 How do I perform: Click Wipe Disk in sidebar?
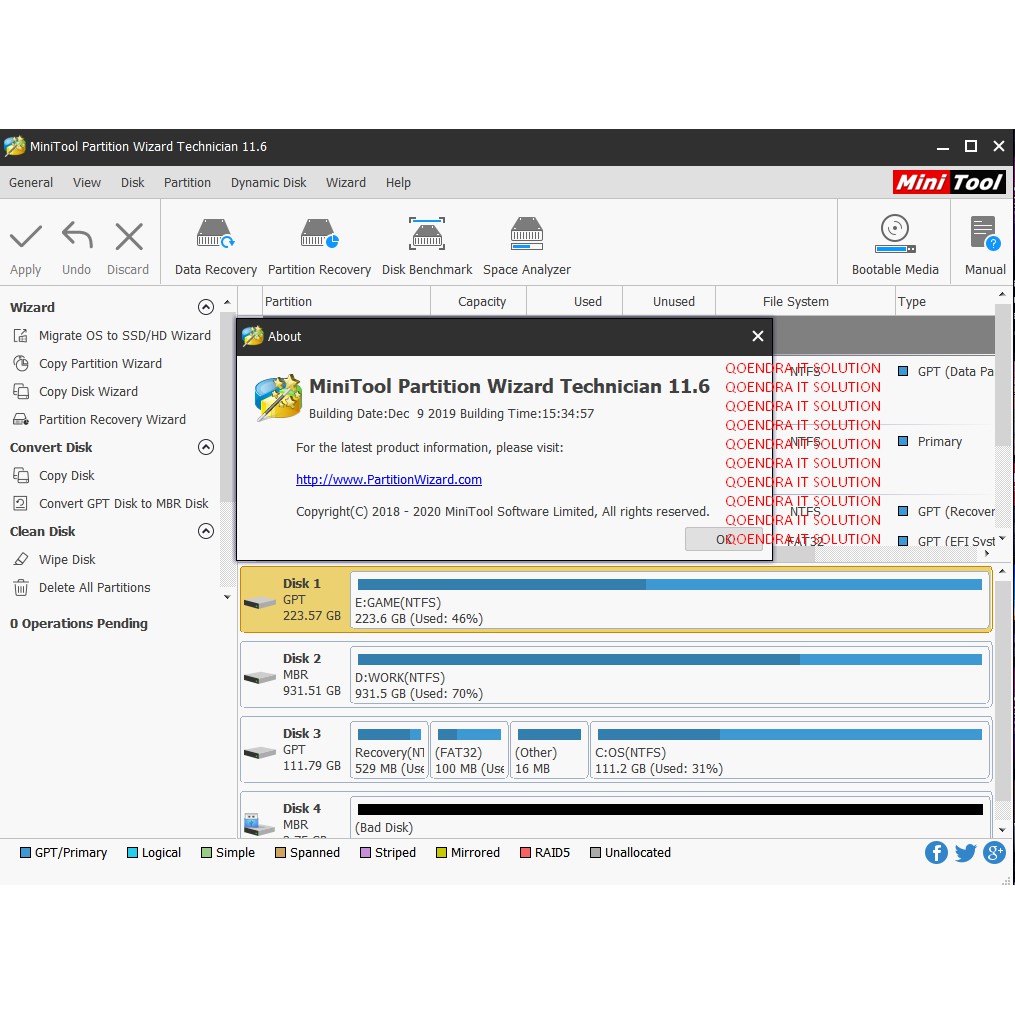(67, 560)
